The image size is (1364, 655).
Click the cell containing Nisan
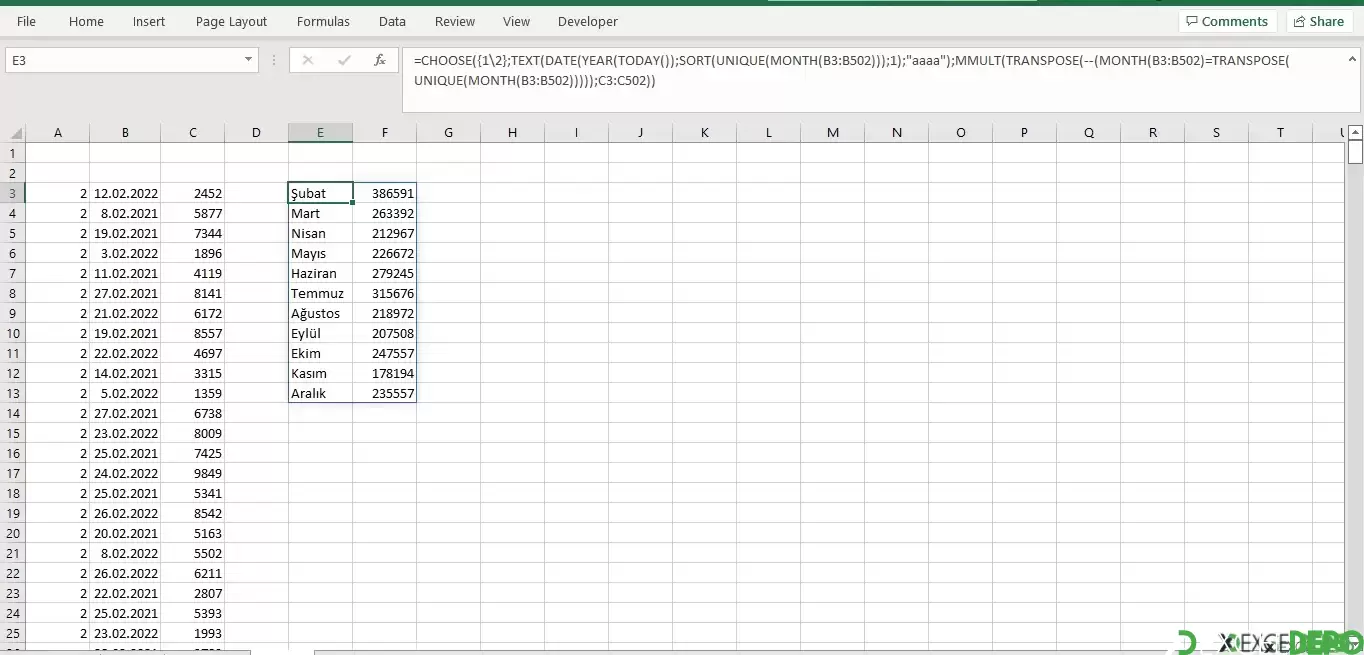coord(320,233)
